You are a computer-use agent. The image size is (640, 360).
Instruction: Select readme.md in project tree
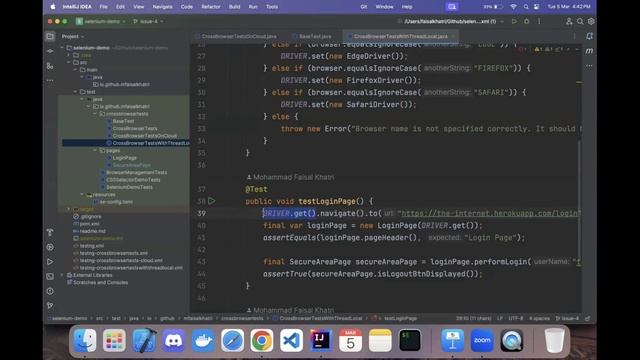pos(93,231)
